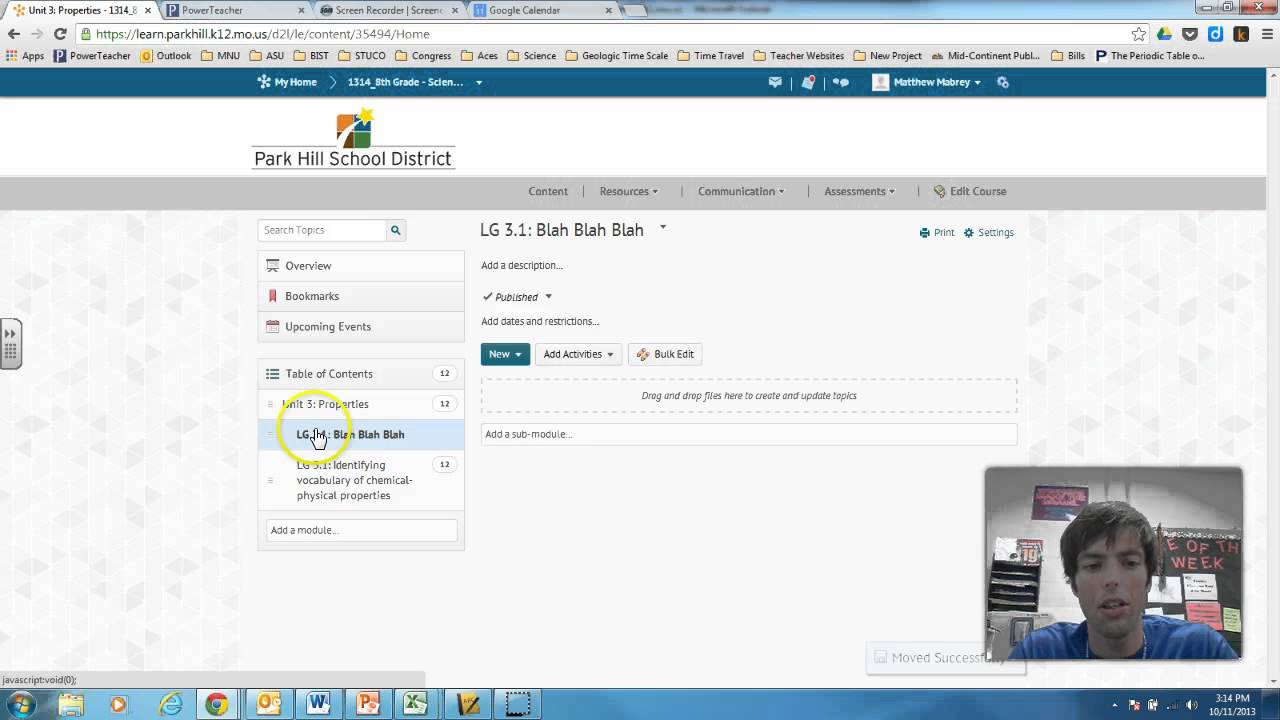Click the Bulk Edit button
This screenshot has width=1280, height=720.
coord(665,354)
